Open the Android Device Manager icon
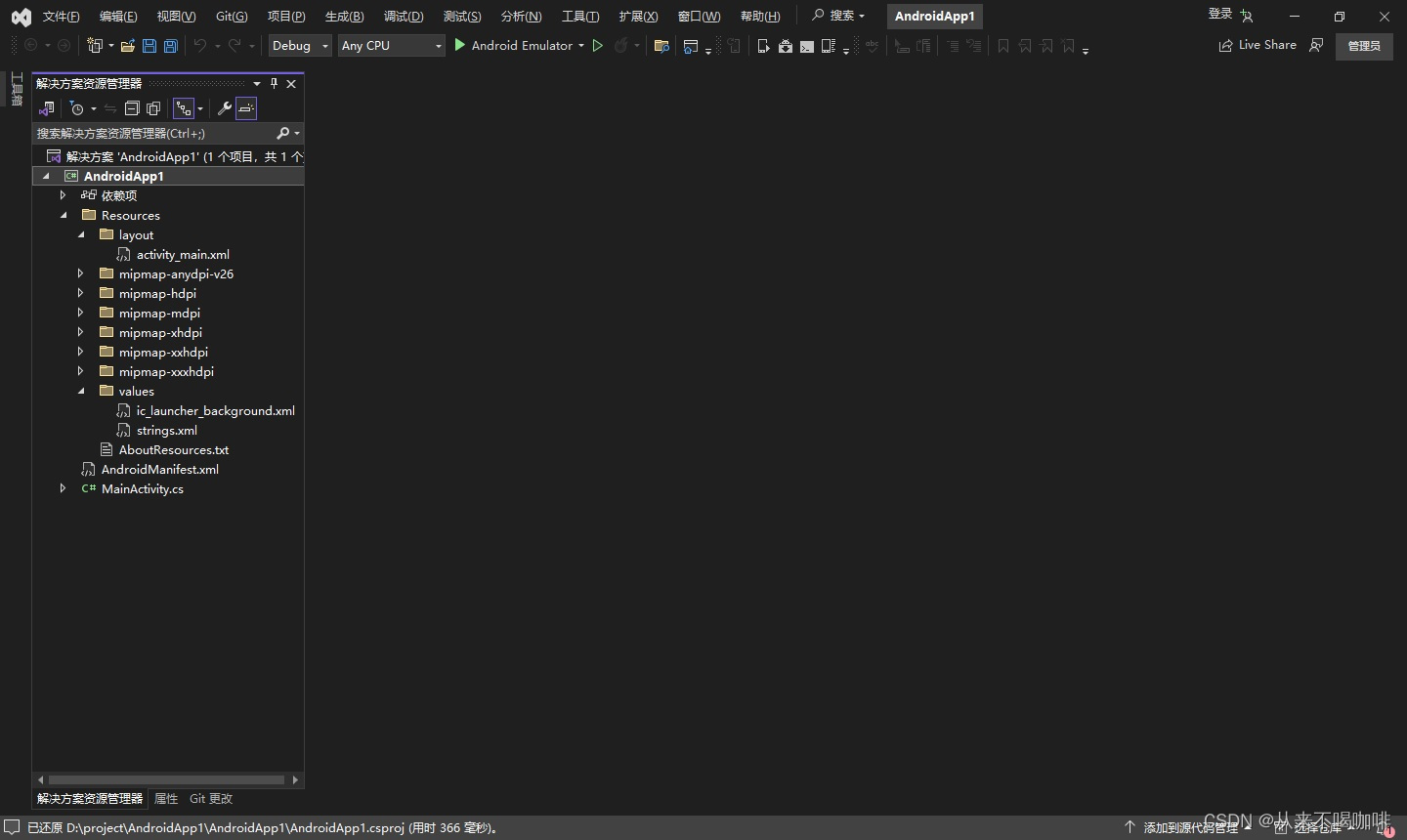This screenshot has height=840, width=1407. [x=764, y=46]
